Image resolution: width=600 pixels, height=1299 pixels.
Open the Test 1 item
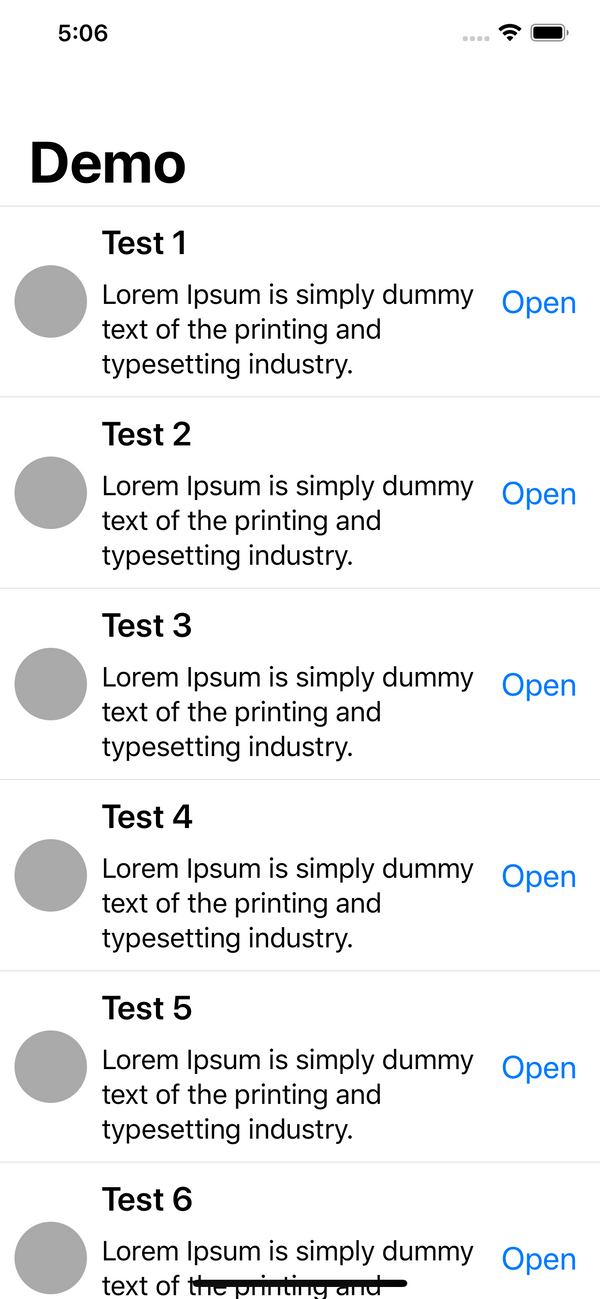coord(539,303)
